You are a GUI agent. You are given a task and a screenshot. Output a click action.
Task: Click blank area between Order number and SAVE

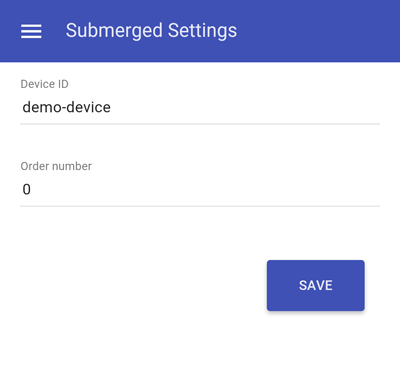(x=200, y=233)
